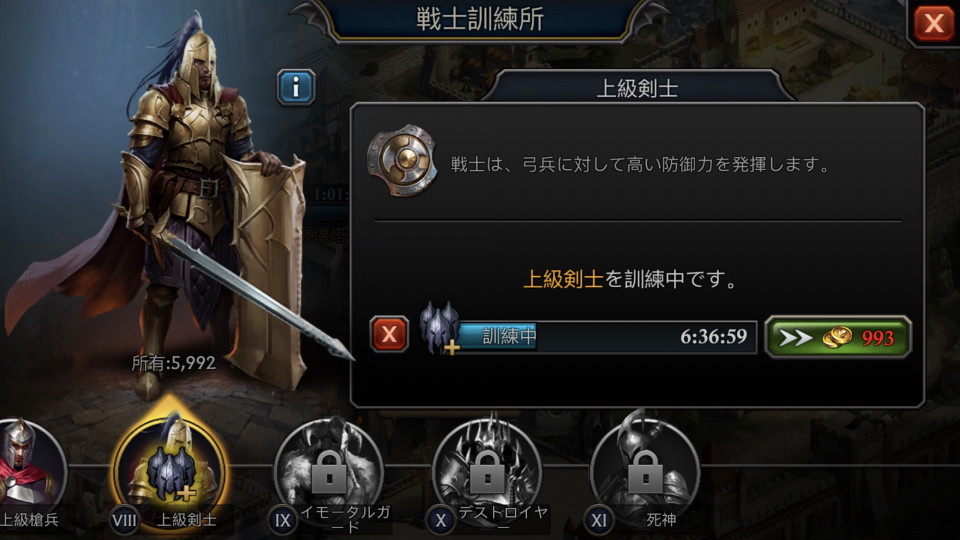Close the 戦士訓練所 window

coord(934,23)
